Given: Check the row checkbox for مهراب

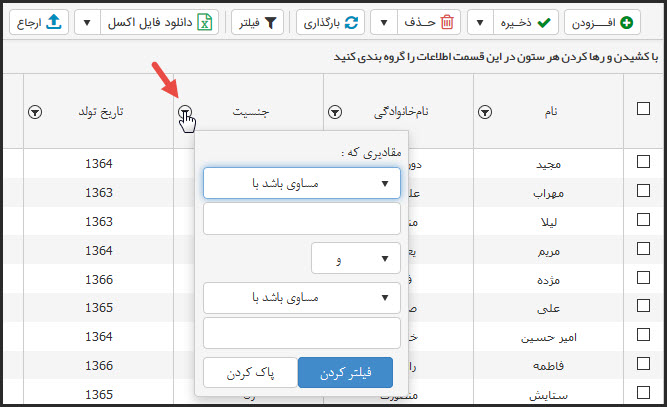Looking at the screenshot, I should (x=643, y=191).
